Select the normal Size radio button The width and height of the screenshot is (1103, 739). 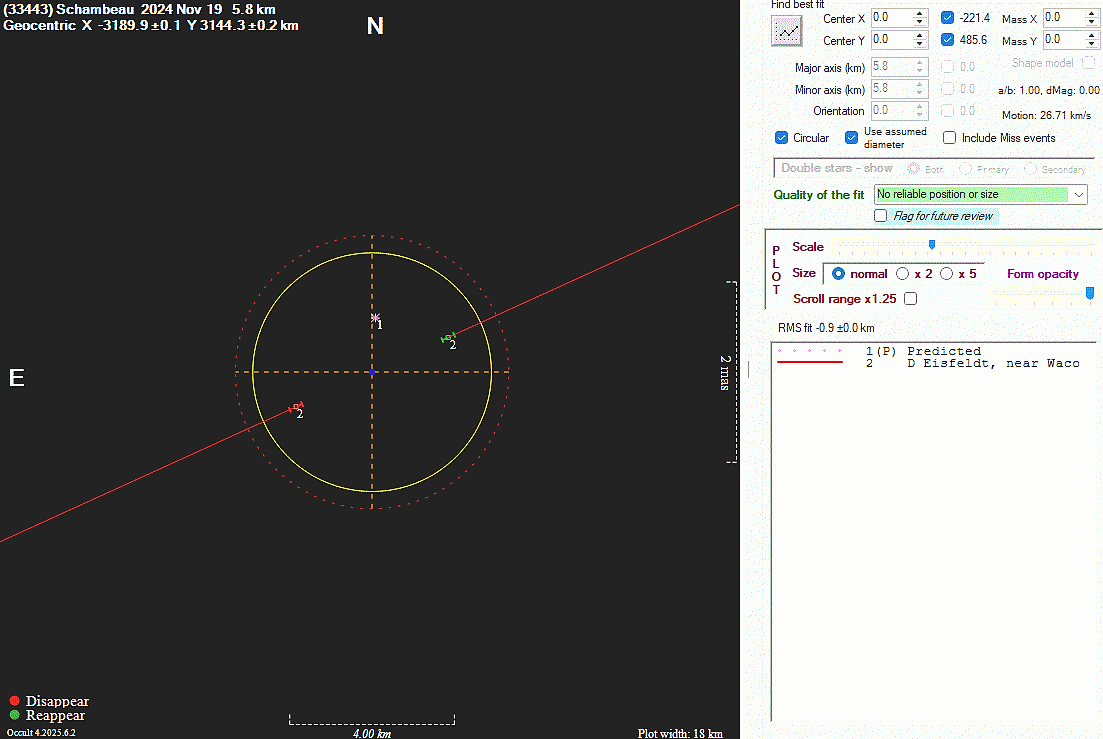click(839, 274)
